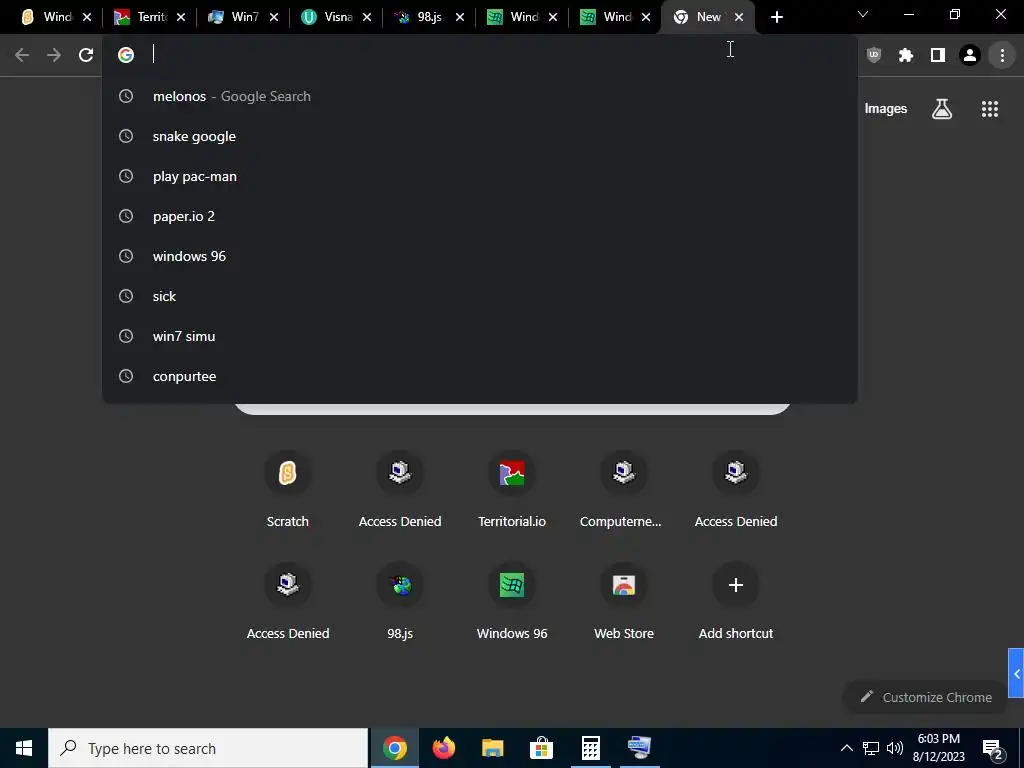The width and height of the screenshot is (1024, 768).
Task: Open the Extensions puzzle-piece menu
Action: point(906,55)
